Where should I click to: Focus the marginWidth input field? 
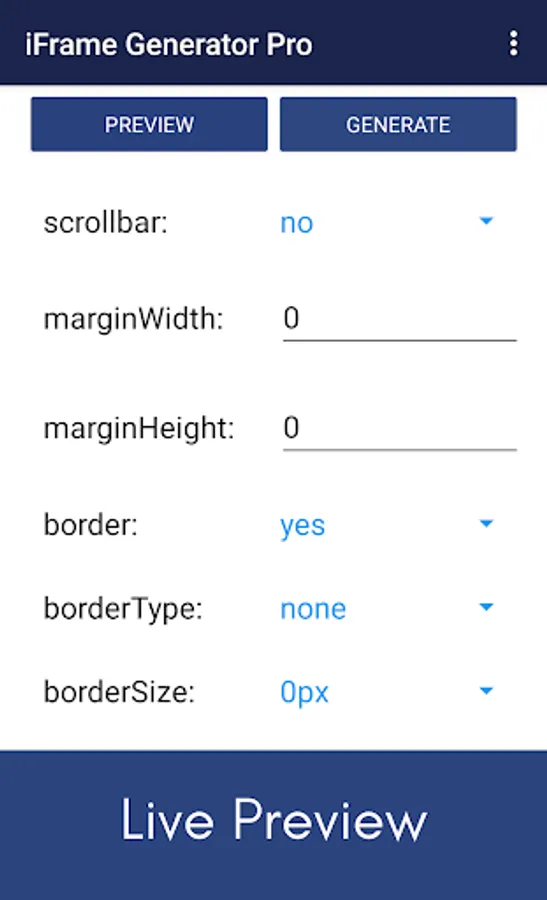pos(399,319)
